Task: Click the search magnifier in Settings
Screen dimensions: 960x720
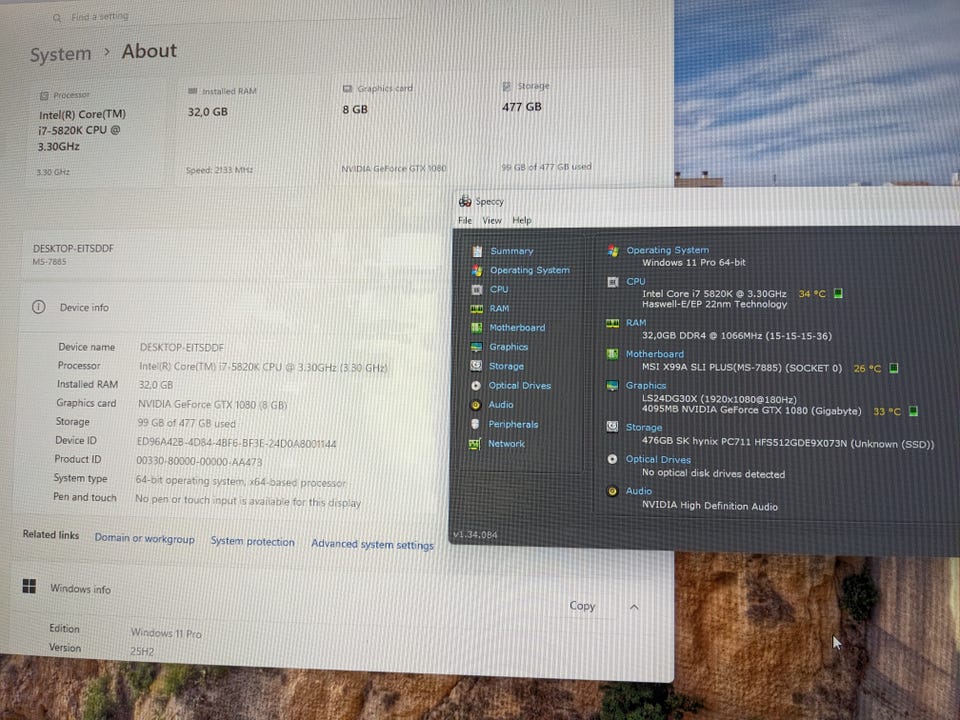Action: pyautogui.click(x=57, y=18)
